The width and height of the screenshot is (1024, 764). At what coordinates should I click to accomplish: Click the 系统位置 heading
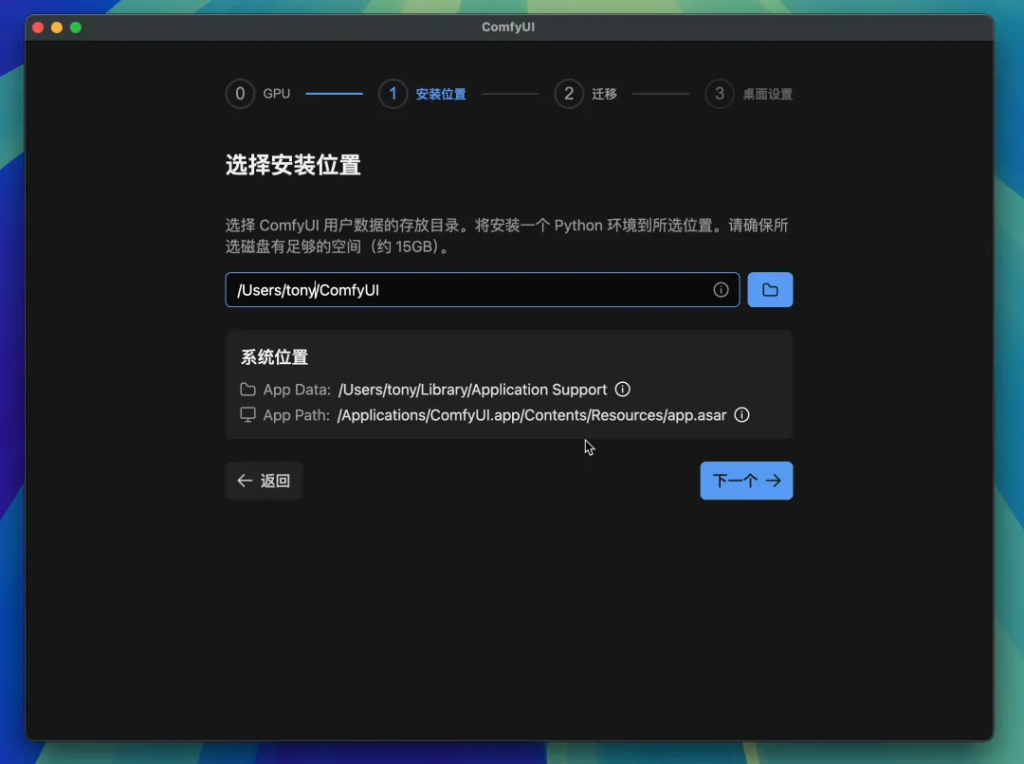274,357
